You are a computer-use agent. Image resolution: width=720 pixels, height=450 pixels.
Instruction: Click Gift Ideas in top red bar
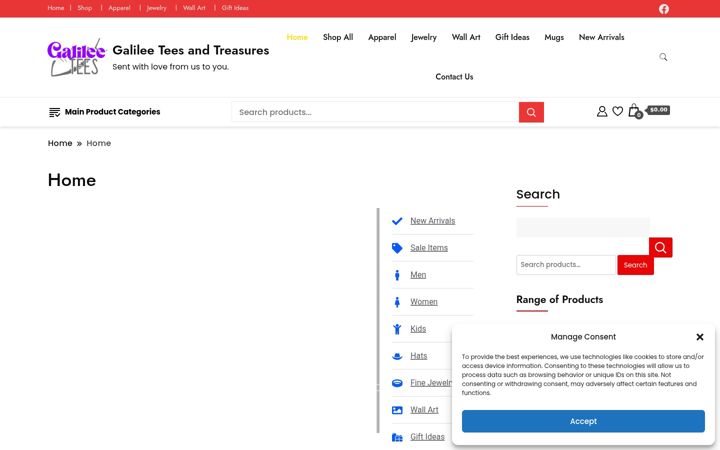(x=235, y=8)
